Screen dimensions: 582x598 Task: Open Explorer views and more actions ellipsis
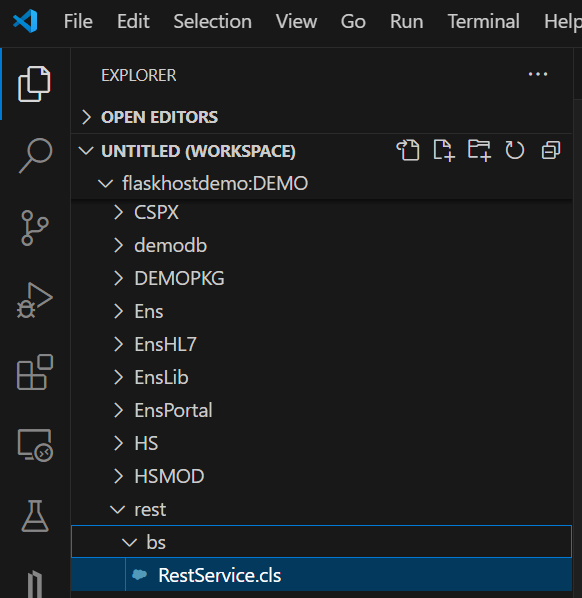point(538,74)
